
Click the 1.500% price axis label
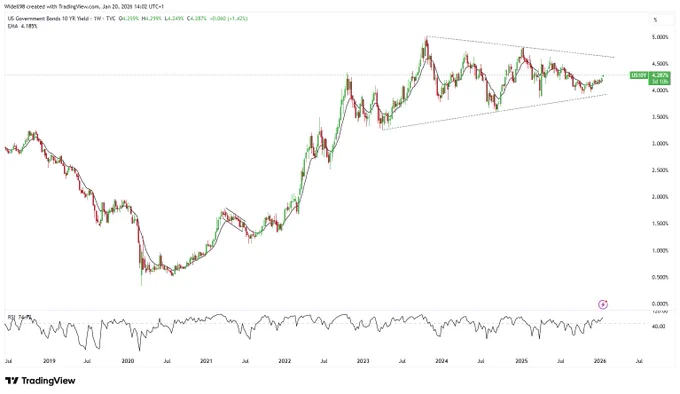click(660, 224)
